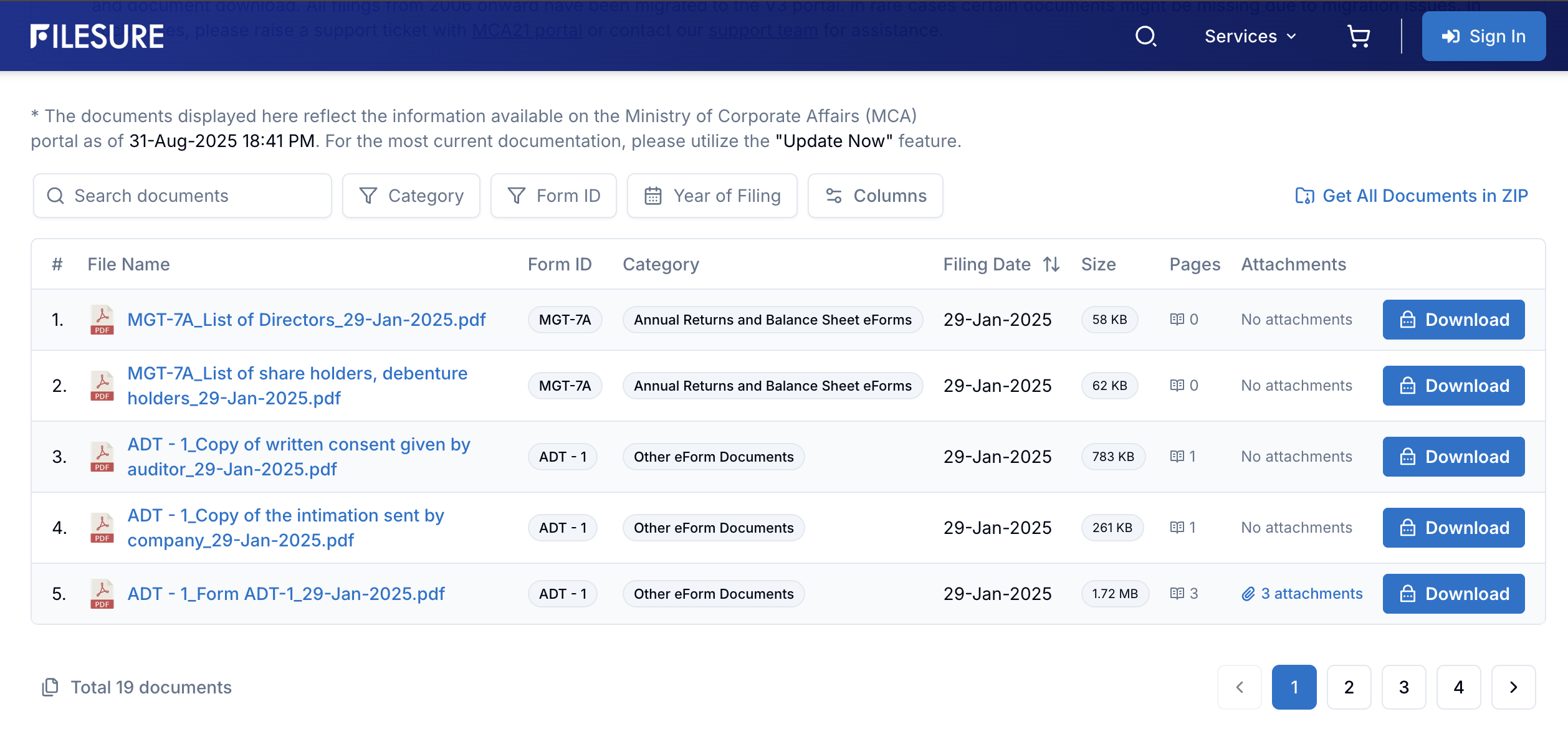This screenshot has width=1568, height=752.
Task: Go to page 3 of documents
Action: tap(1403, 687)
